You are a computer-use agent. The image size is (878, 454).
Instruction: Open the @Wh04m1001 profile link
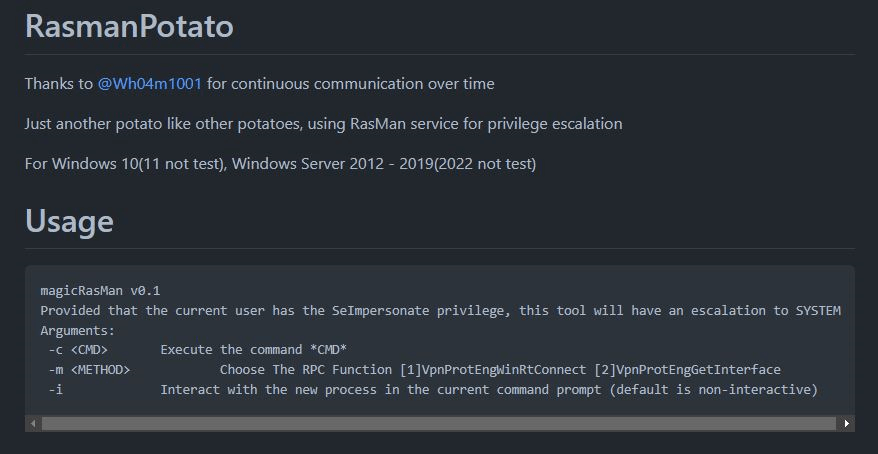[x=150, y=84]
